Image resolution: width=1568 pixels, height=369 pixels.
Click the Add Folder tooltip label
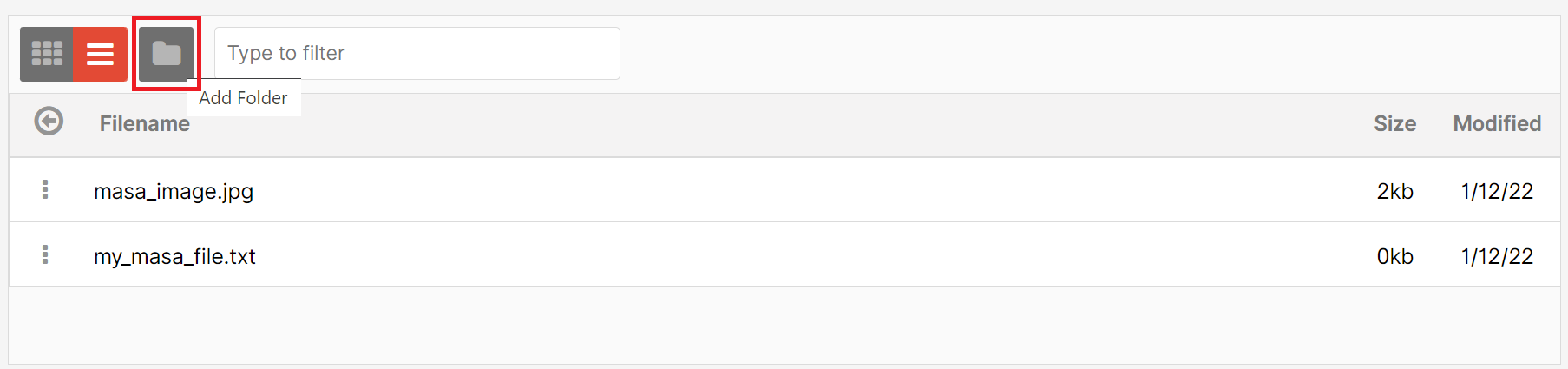[243, 98]
